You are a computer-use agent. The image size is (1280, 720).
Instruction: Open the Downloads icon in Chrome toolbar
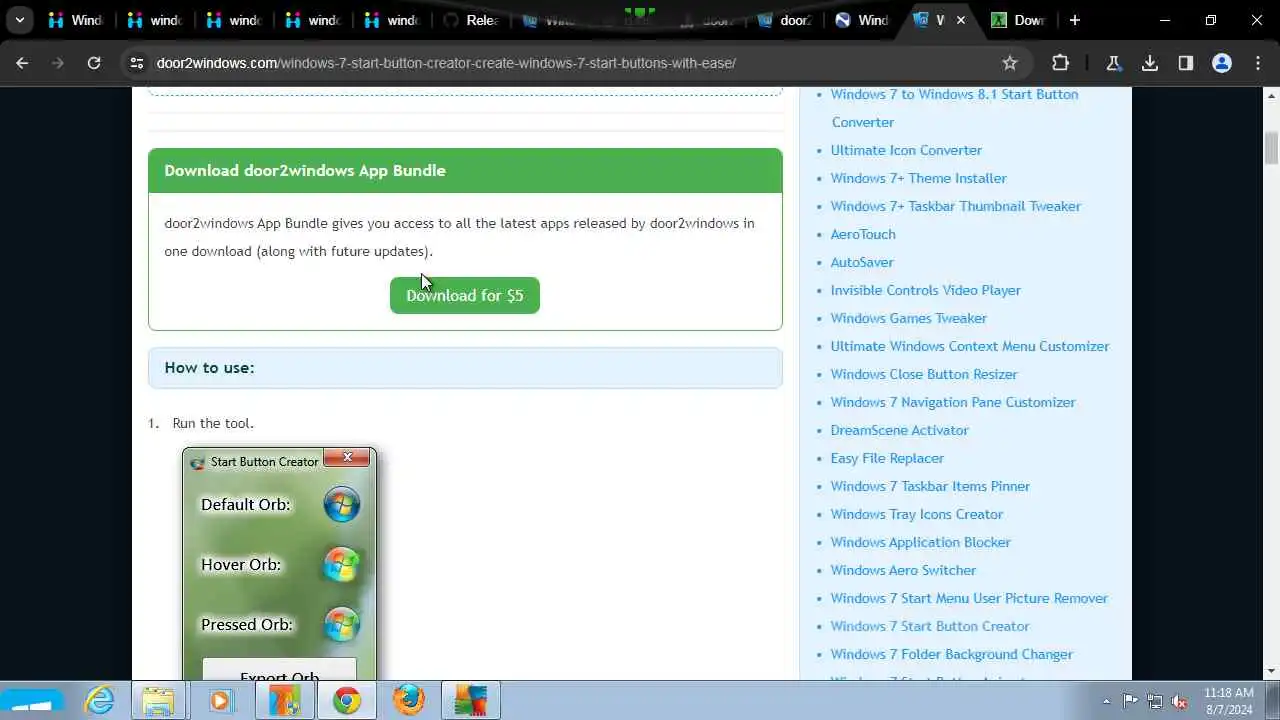click(1150, 63)
